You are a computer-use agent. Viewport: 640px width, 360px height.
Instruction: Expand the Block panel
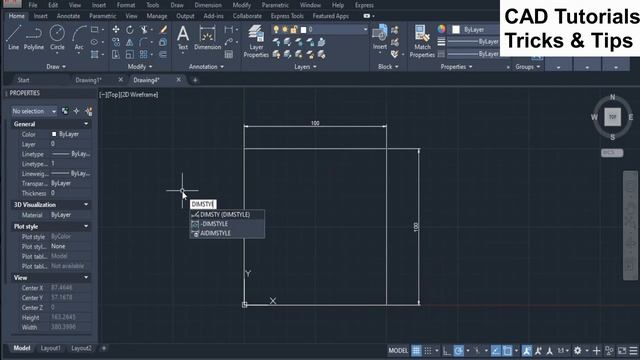pyautogui.click(x=388, y=67)
